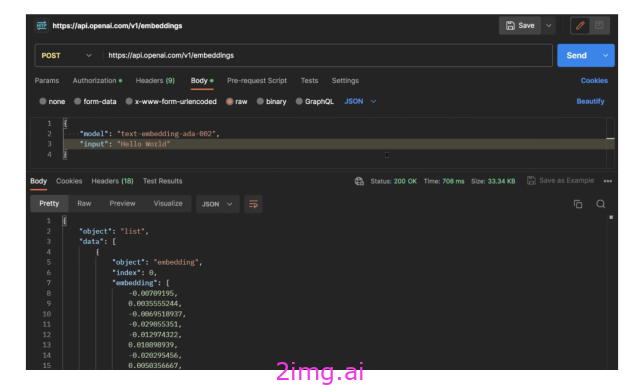
Task: Click the "object": "embedding" line
Action: 157,263
